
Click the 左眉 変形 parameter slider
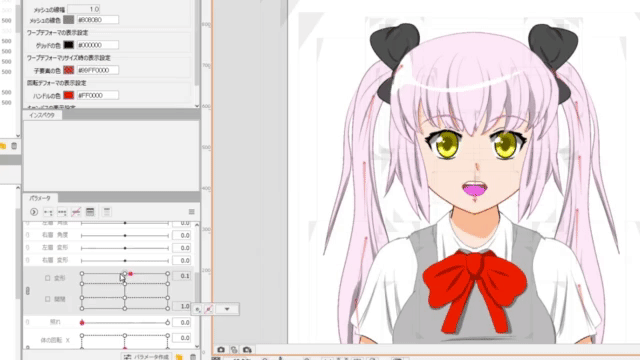125,248
